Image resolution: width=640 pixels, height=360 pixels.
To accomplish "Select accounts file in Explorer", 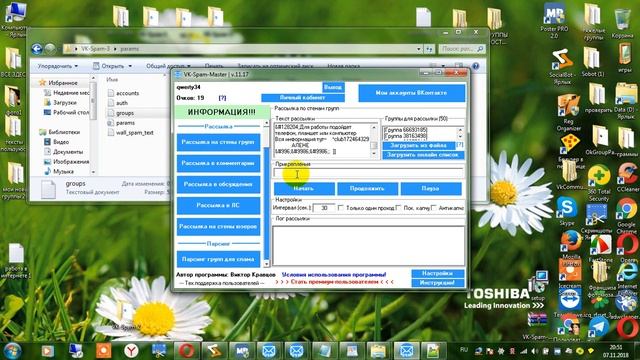I will point(127,93).
